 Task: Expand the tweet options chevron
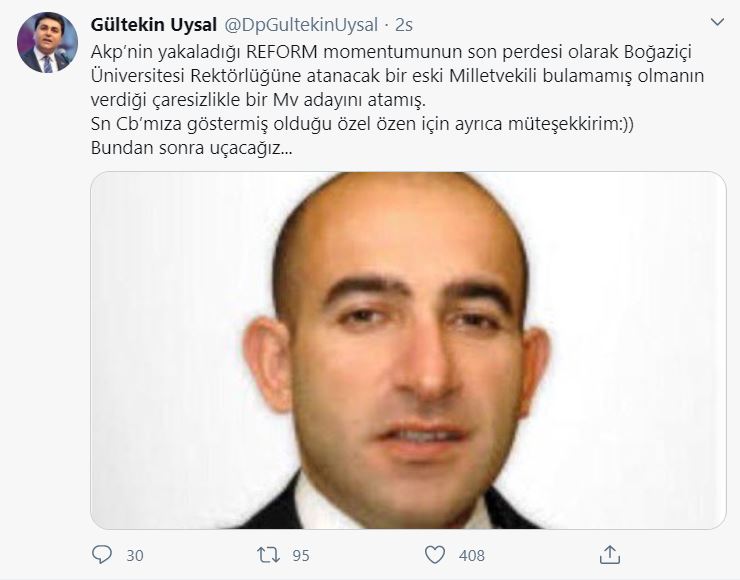[717, 22]
